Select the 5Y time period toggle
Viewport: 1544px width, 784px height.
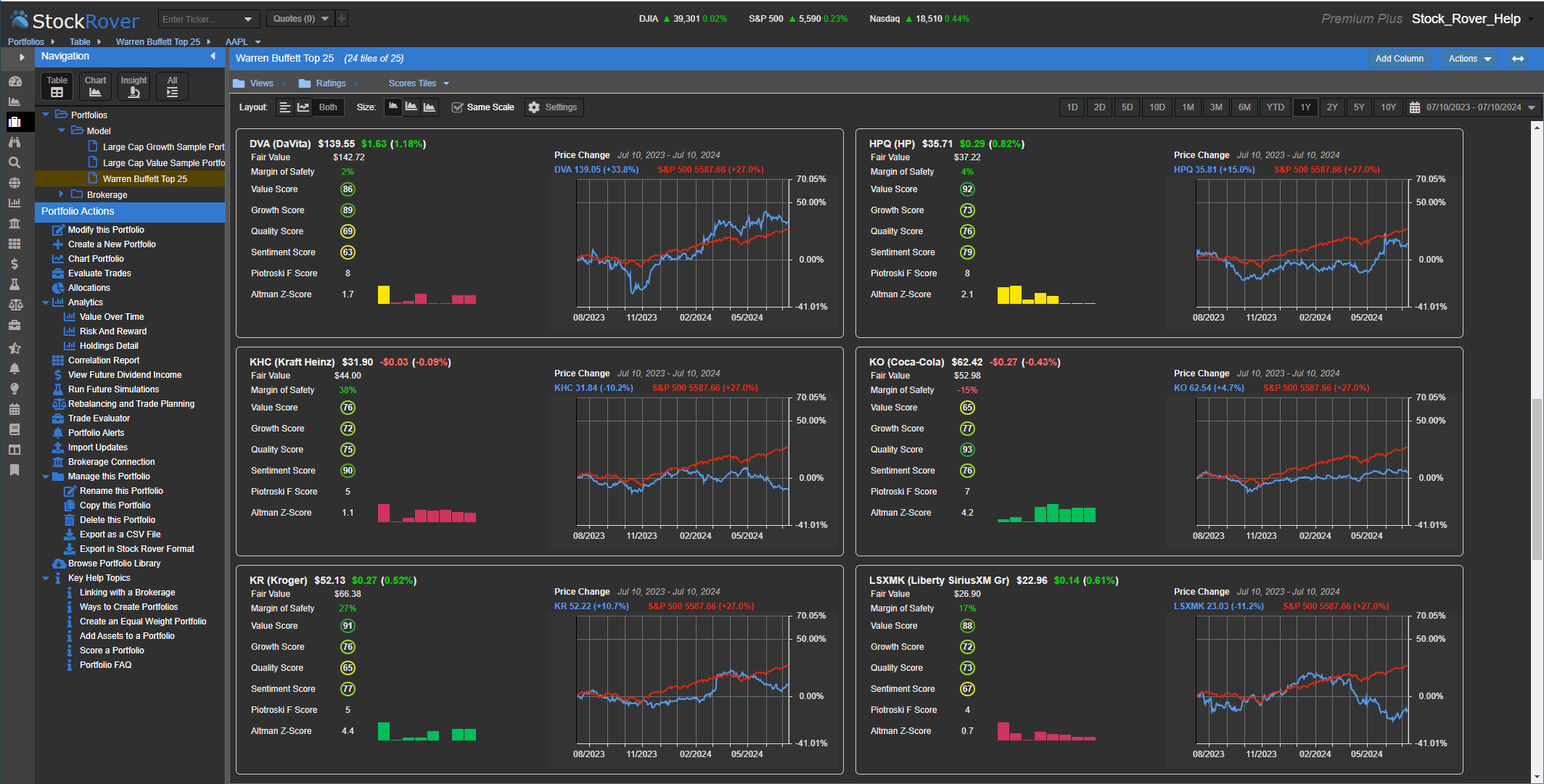point(1359,107)
